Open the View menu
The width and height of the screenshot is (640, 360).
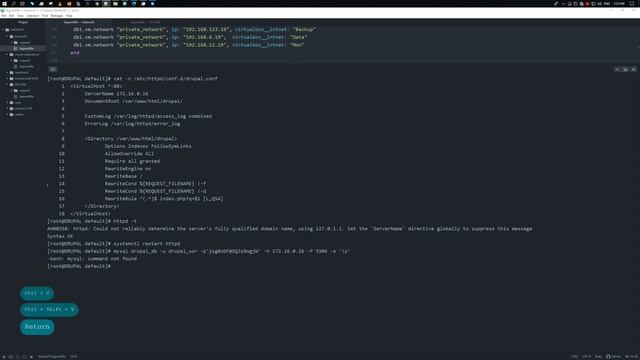[20, 16]
